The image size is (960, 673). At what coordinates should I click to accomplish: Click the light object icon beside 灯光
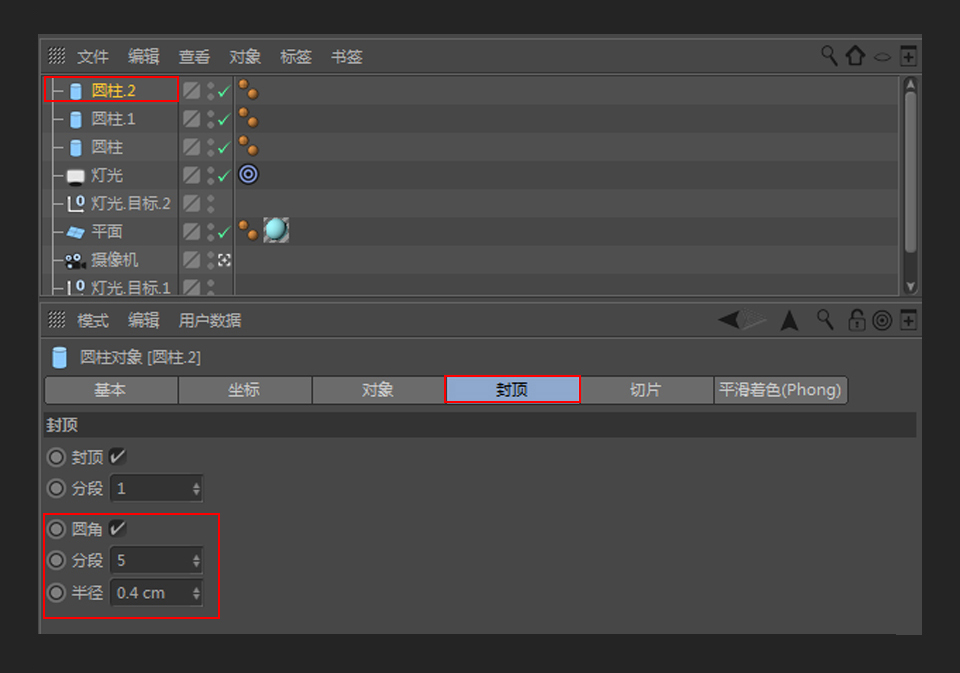tap(73, 175)
